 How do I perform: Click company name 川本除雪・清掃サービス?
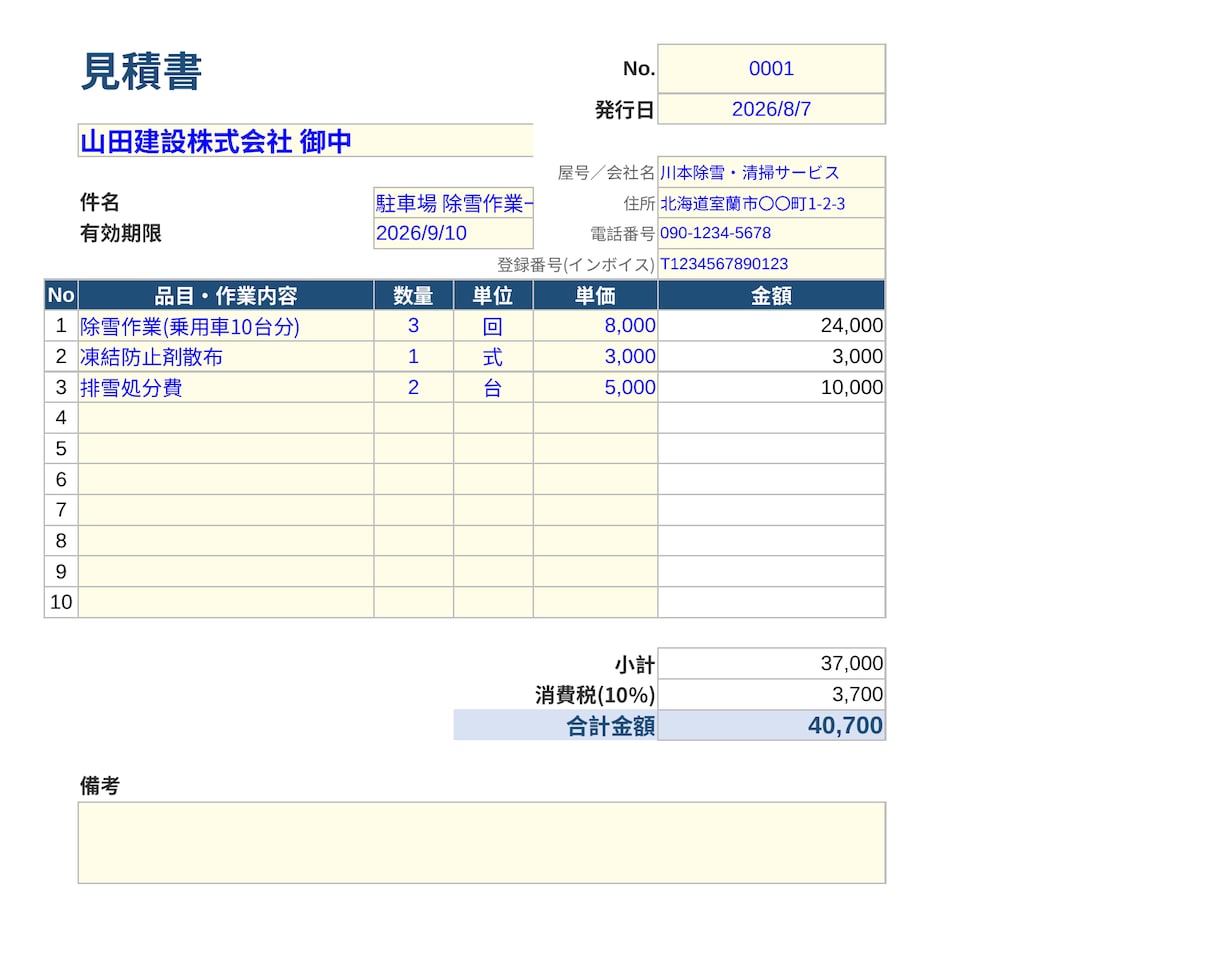[x=771, y=173]
